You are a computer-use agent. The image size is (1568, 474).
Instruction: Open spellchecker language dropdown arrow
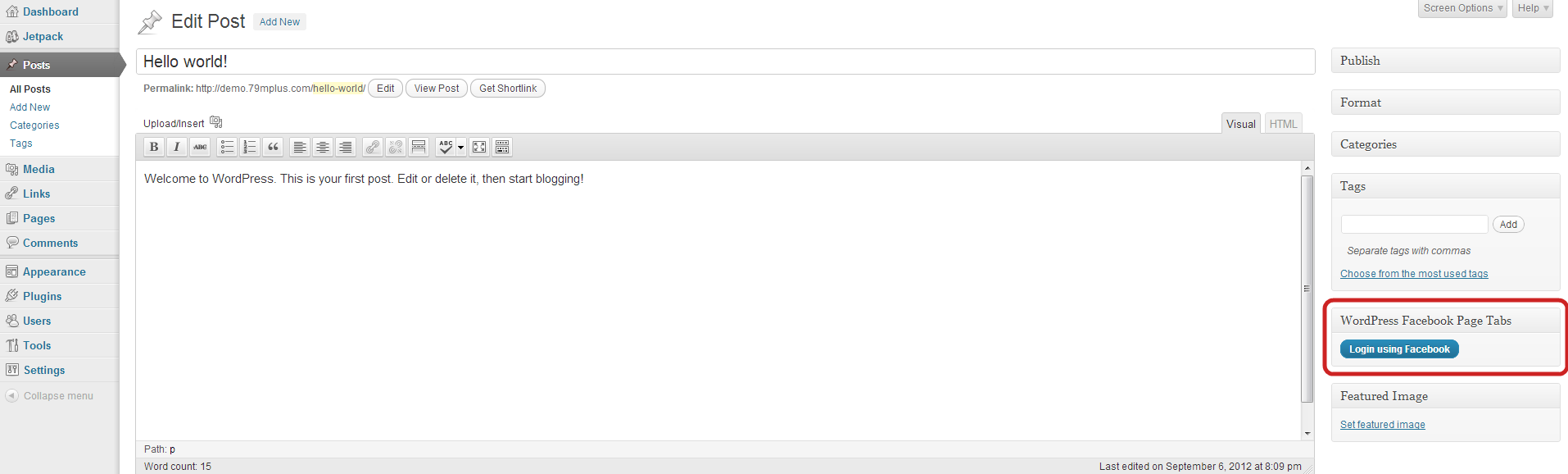461,148
